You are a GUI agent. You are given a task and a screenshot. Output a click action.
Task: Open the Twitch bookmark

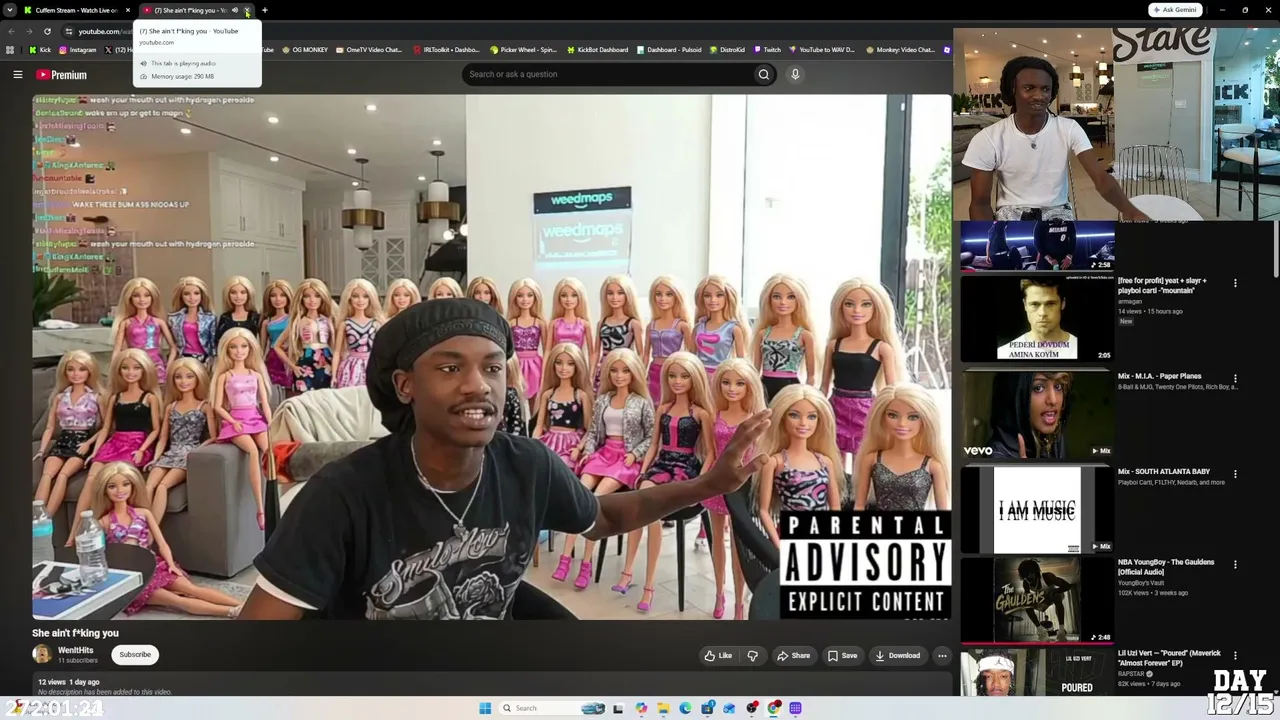(x=768, y=50)
